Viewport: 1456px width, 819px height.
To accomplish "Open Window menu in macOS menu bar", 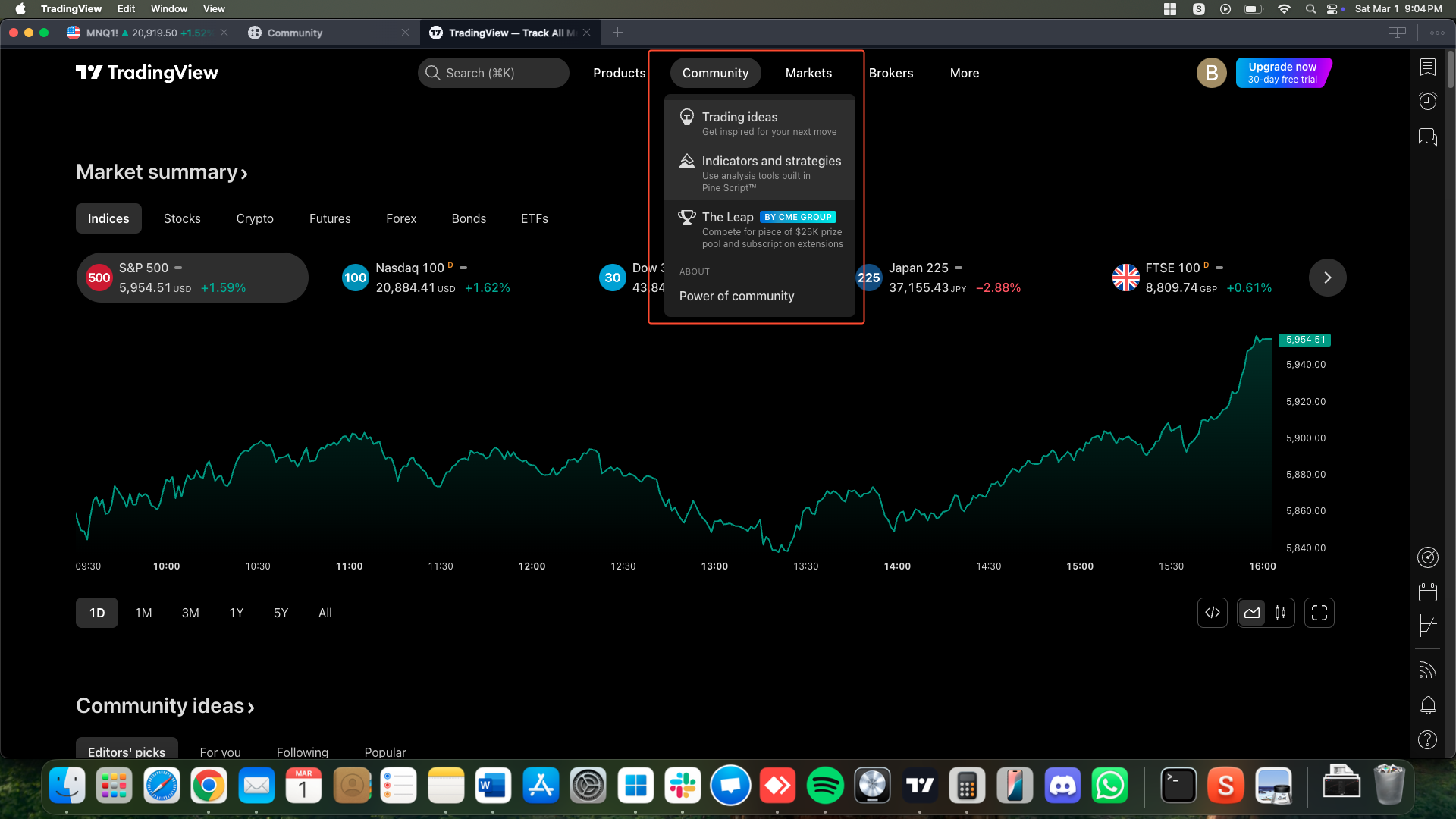I will click(169, 8).
